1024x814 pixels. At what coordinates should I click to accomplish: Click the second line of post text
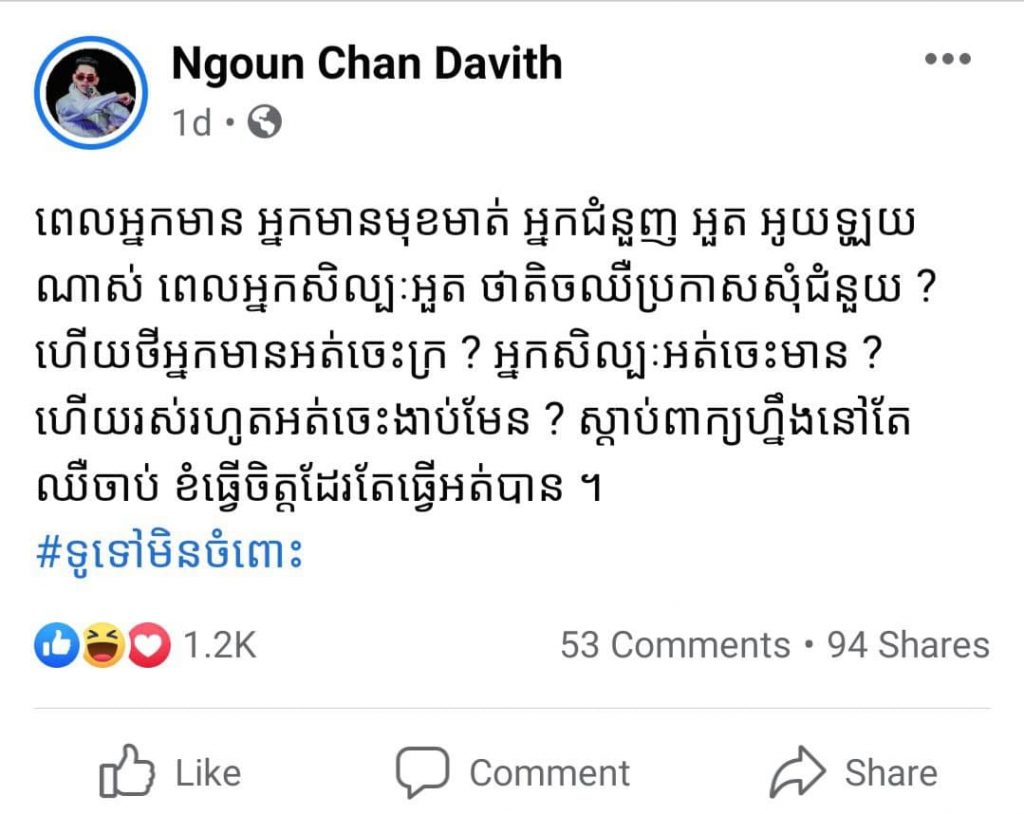(487, 289)
